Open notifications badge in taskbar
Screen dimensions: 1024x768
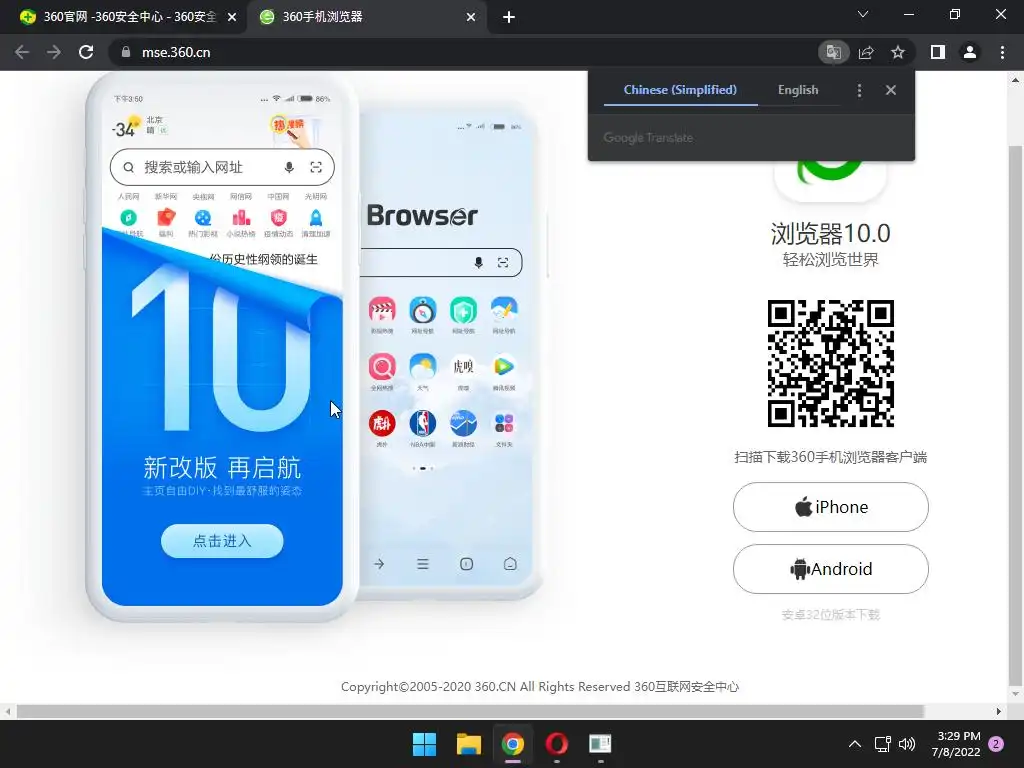pyautogui.click(x=996, y=744)
